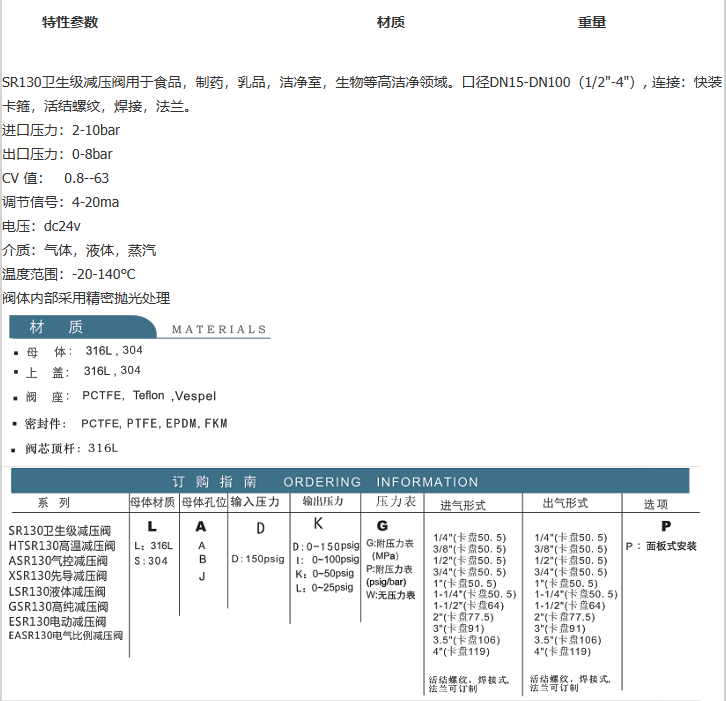The width and height of the screenshot is (726, 701).
Task: Click 4"(卡盘119) in 进气形式 column
Action: point(461,652)
